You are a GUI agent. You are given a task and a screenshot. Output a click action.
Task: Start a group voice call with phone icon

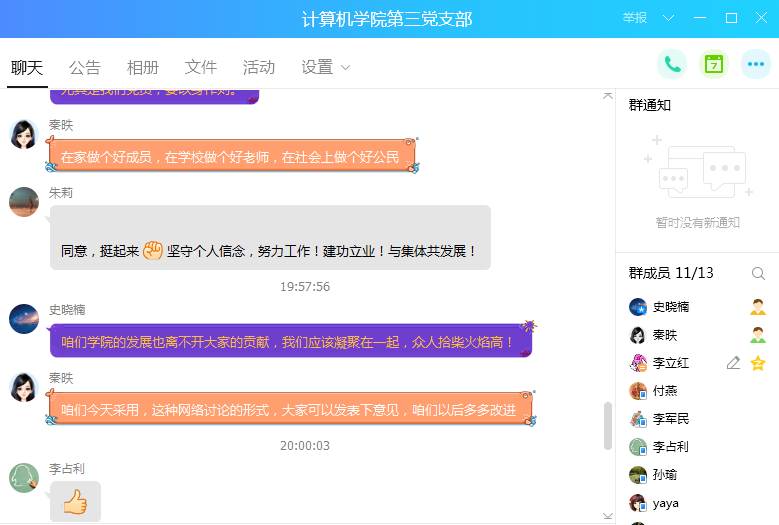672,64
